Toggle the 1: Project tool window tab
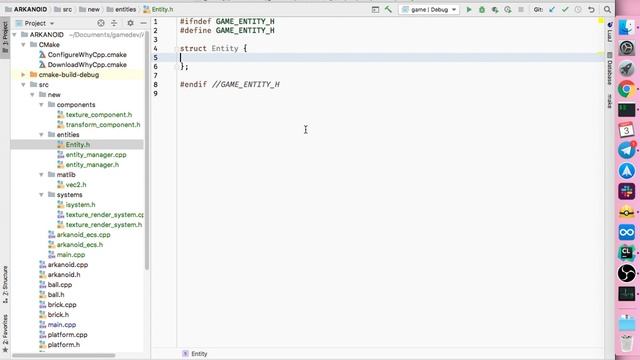The image size is (640, 360). click(5, 38)
